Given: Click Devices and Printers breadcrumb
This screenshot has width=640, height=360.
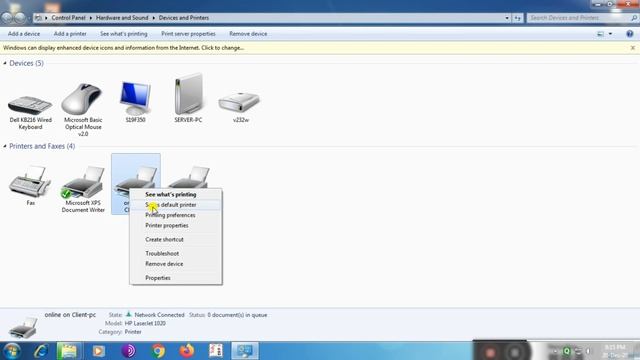Looking at the screenshot, I should pyautogui.click(x=184, y=18).
